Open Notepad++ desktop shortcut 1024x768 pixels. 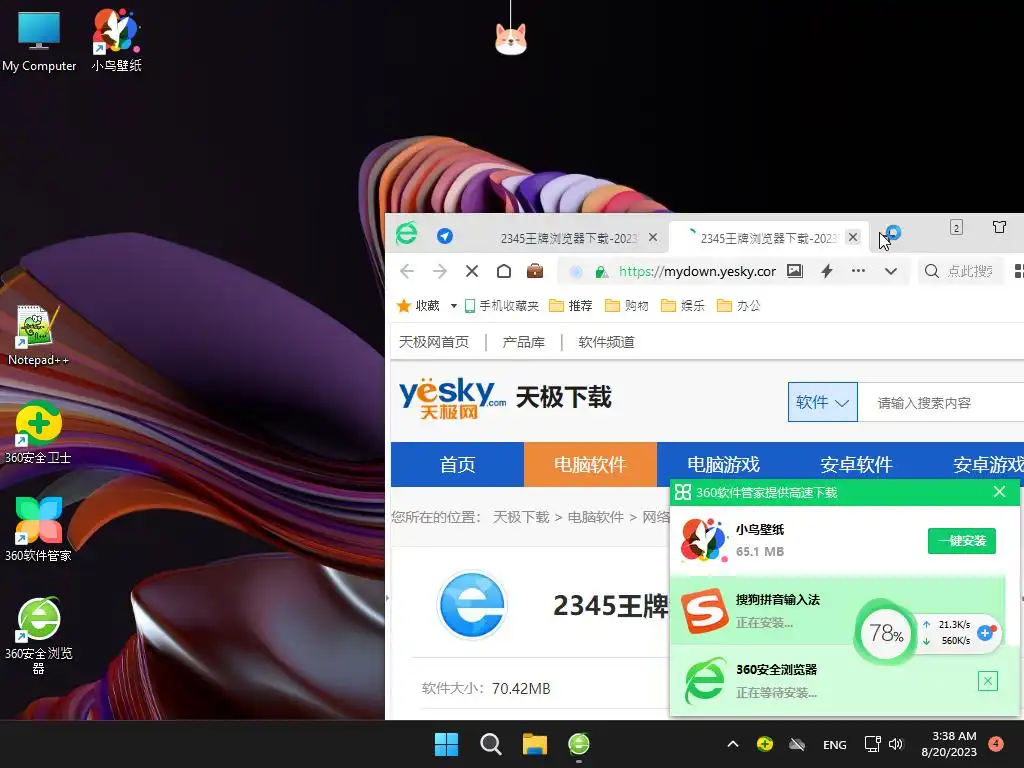coord(38,336)
